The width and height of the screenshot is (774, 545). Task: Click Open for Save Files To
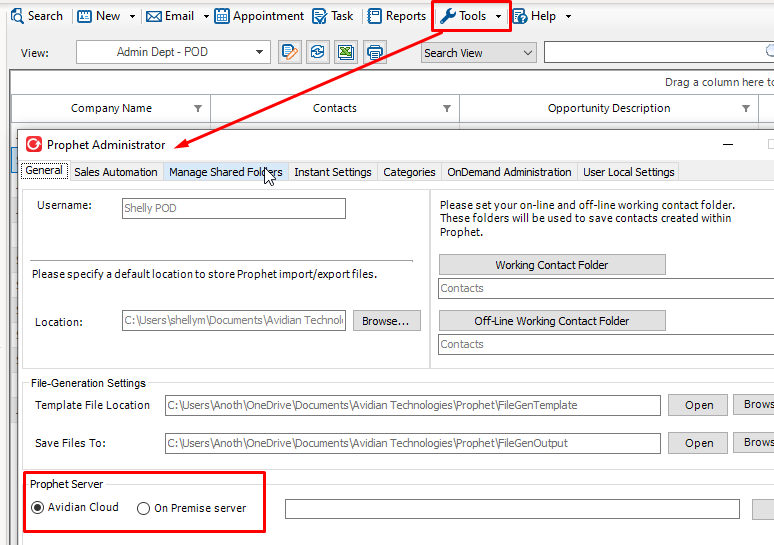(x=698, y=443)
